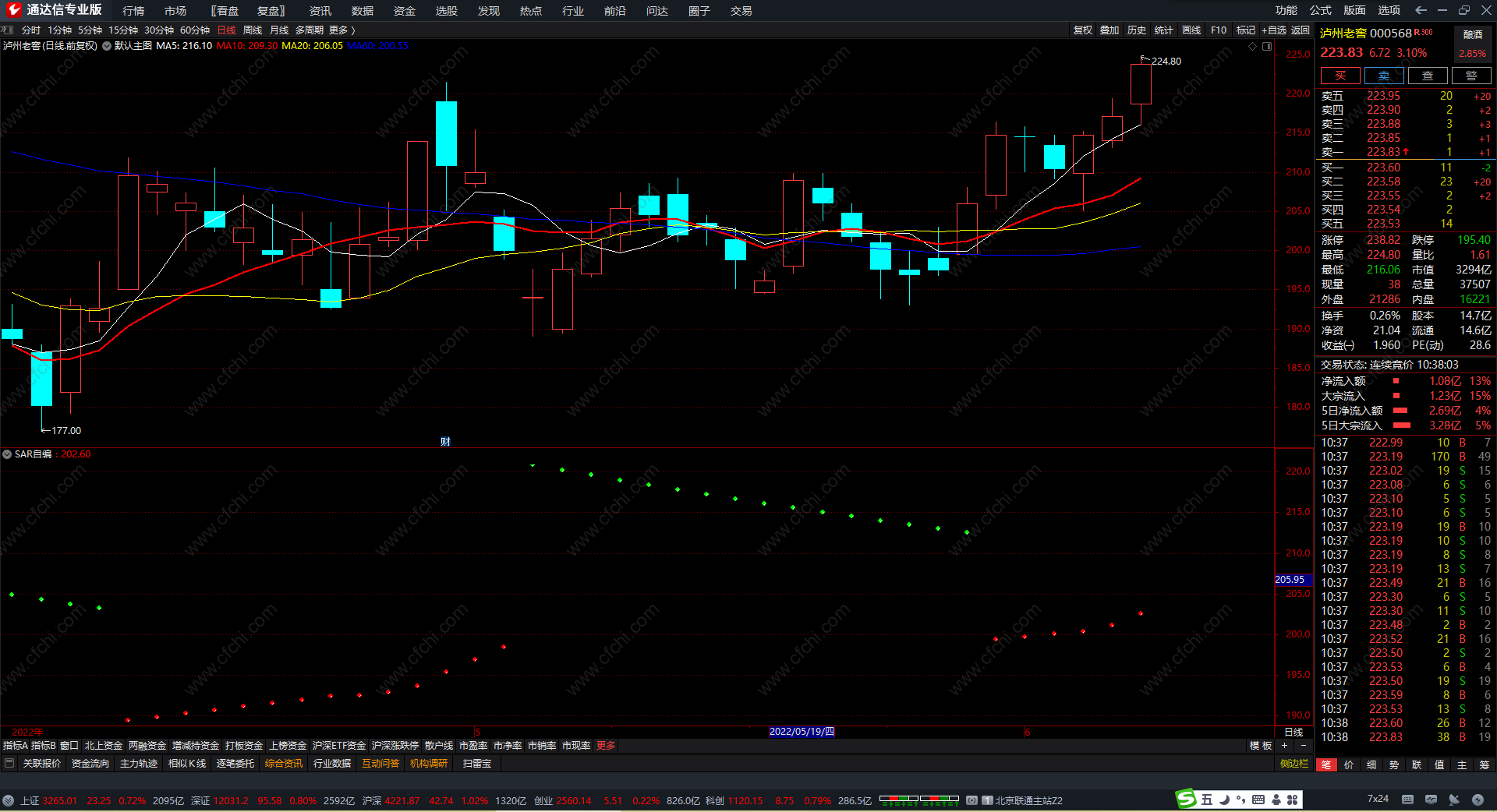Click the satellite dish icon in status bar
This screenshot has width=1497, height=812.
(1454, 800)
